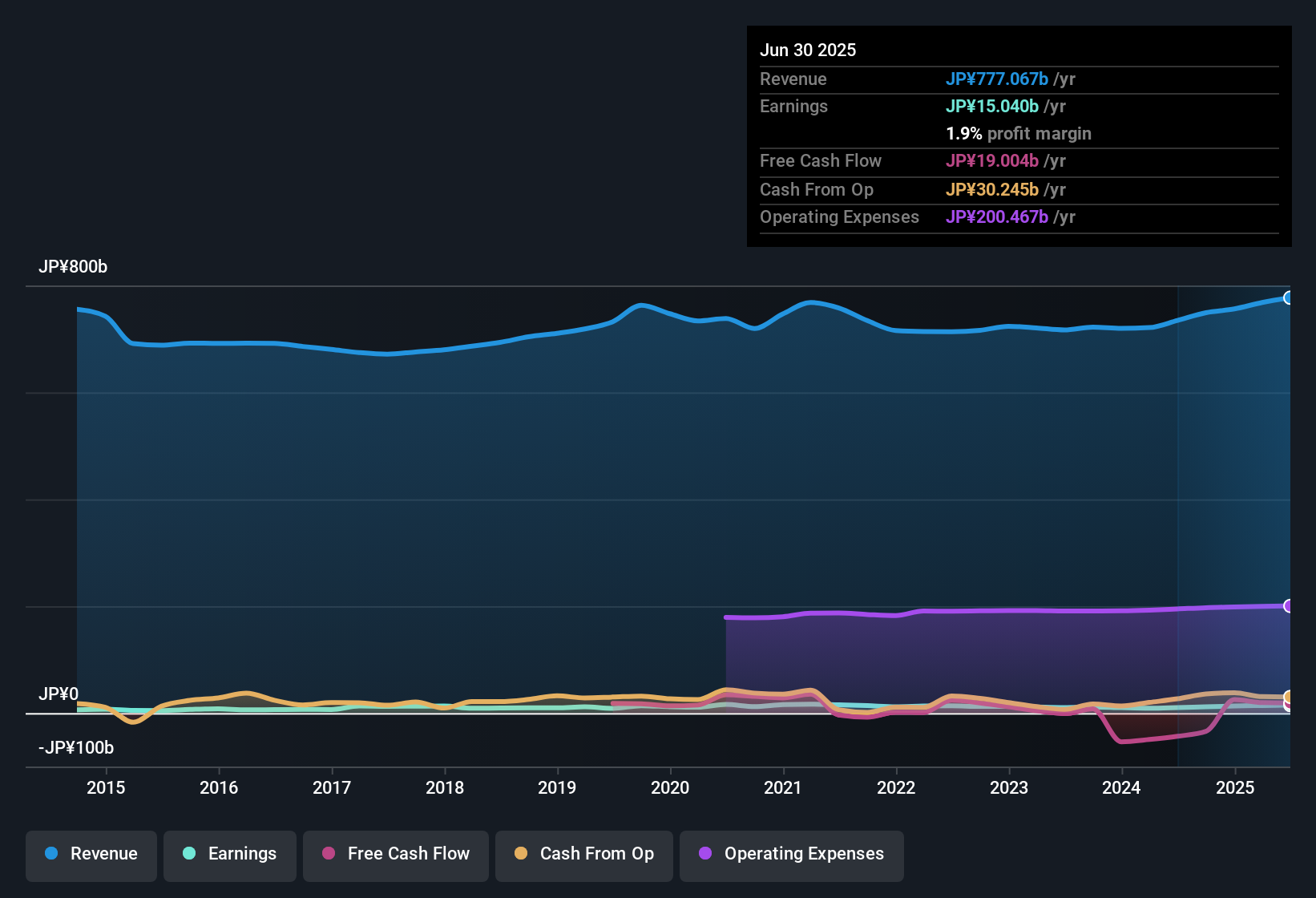Toggle the Revenue series visibility

coord(91,854)
